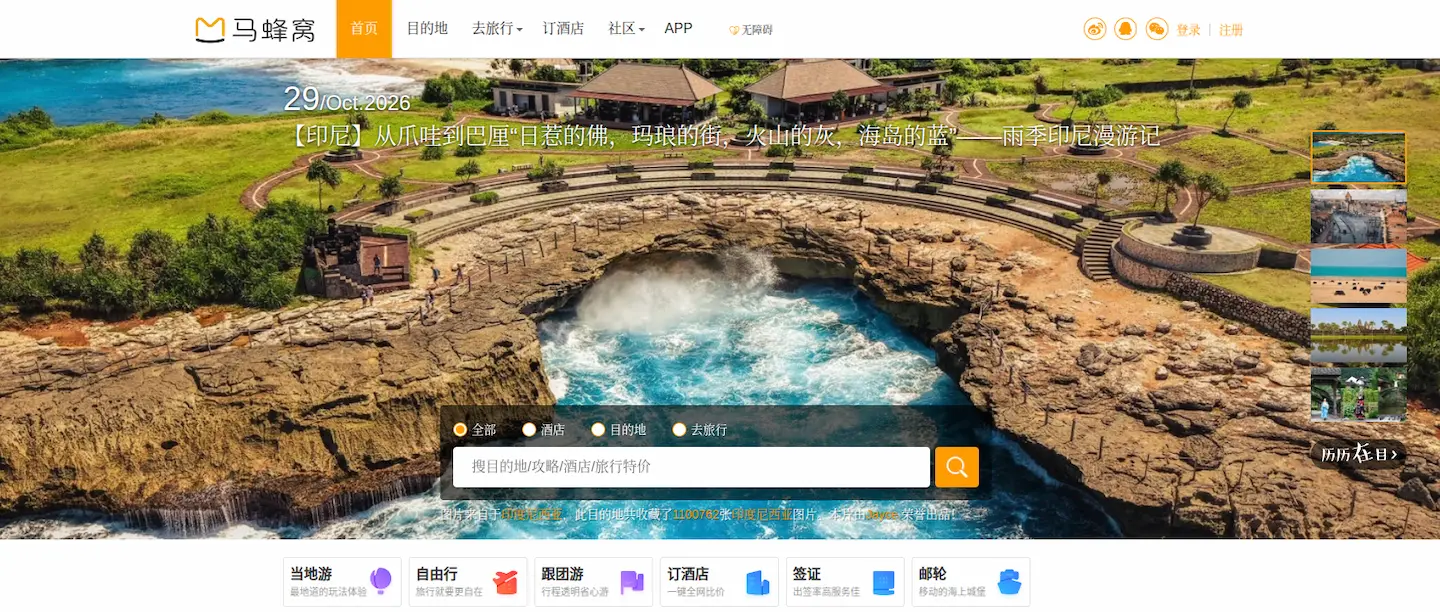The width and height of the screenshot is (1440, 612).
Task: Select the fifth garden thumbnail
Action: (x=1359, y=394)
